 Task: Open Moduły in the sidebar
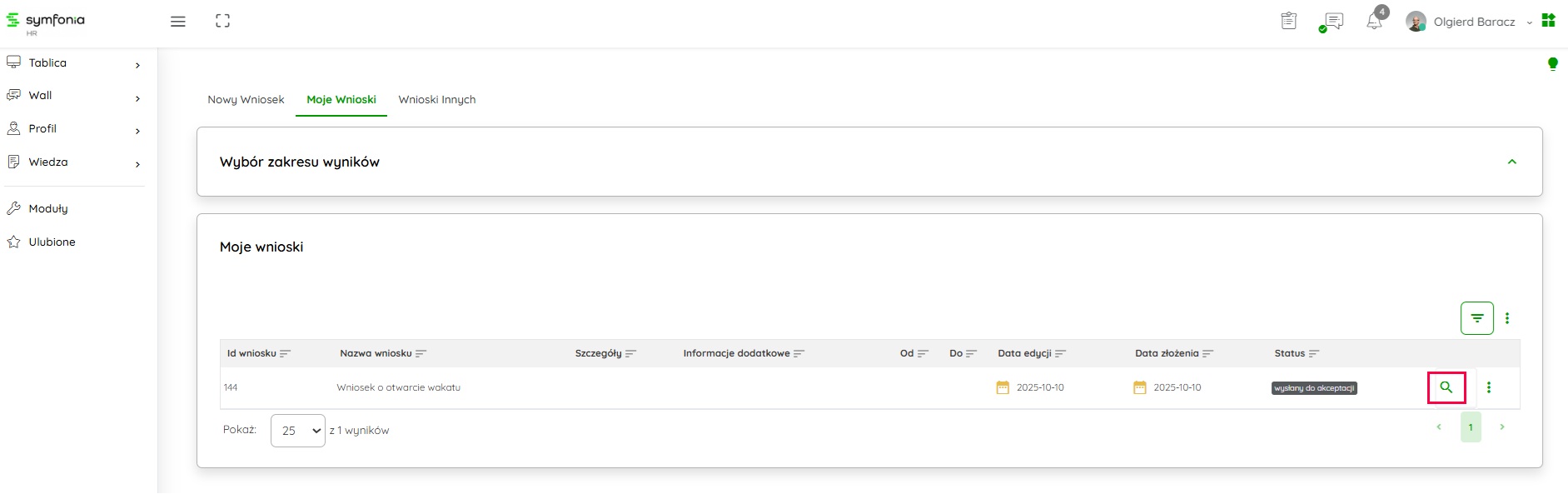[x=48, y=209]
